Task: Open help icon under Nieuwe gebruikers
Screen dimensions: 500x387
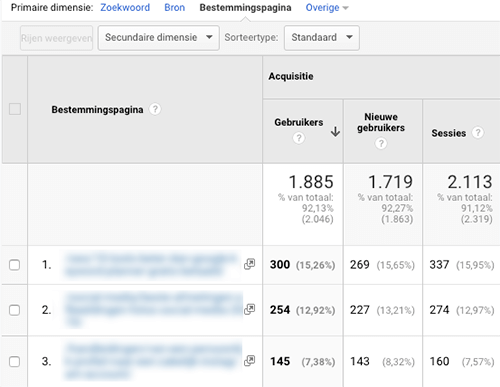Action: point(381,143)
